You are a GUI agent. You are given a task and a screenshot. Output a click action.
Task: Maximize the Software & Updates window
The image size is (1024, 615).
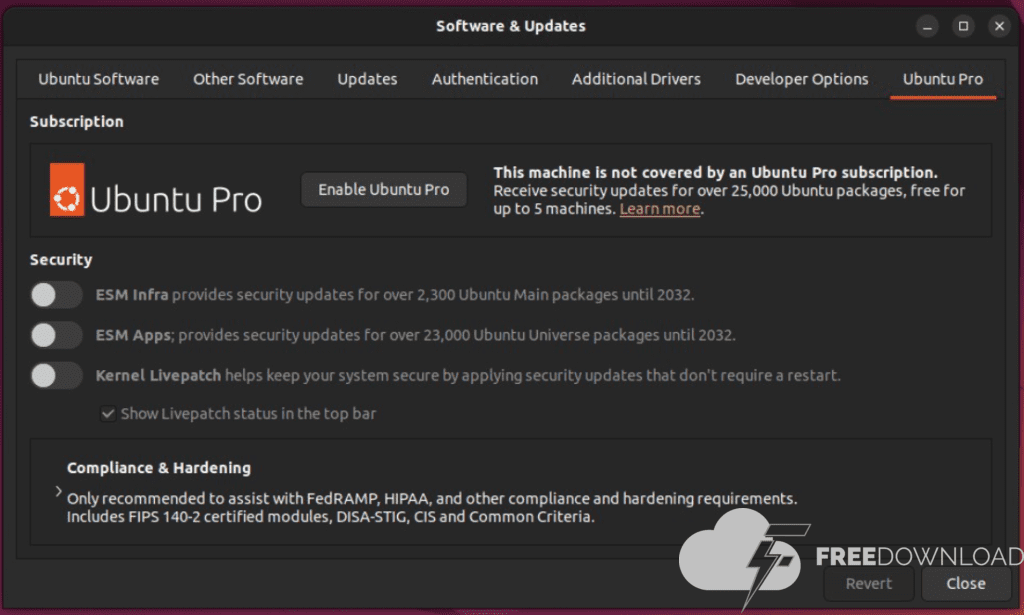pos(963,26)
